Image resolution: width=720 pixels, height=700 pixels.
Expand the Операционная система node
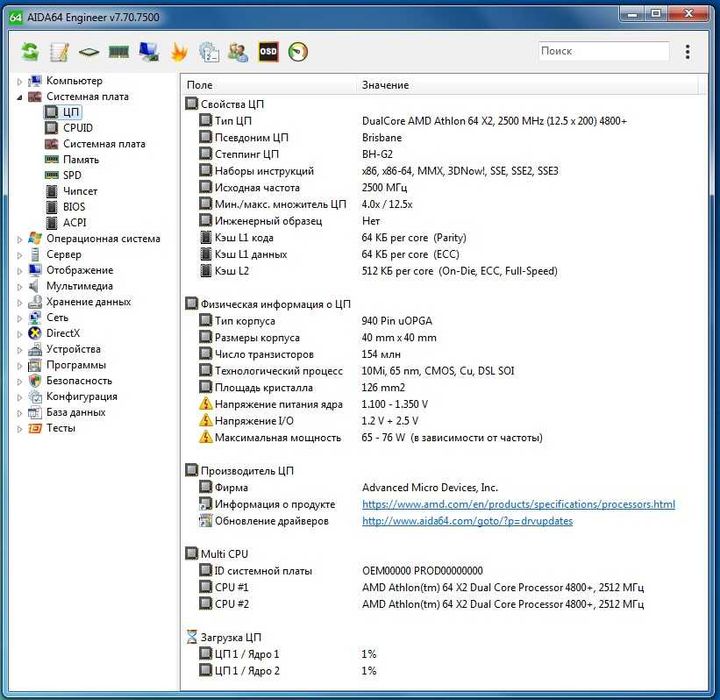[x=19, y=239]
